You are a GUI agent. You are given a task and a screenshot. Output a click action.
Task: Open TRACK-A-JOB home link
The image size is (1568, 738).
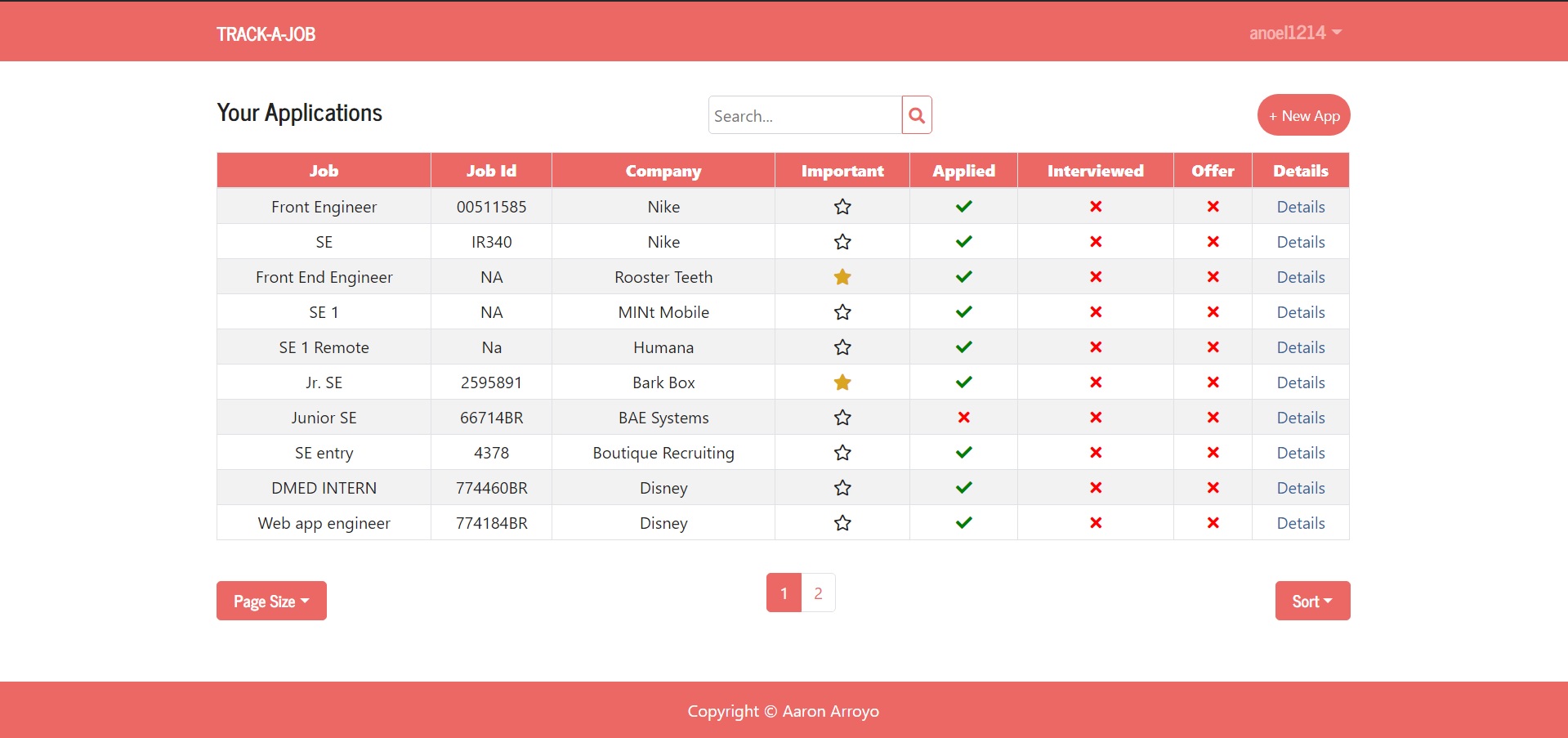[x=266, y=34]
